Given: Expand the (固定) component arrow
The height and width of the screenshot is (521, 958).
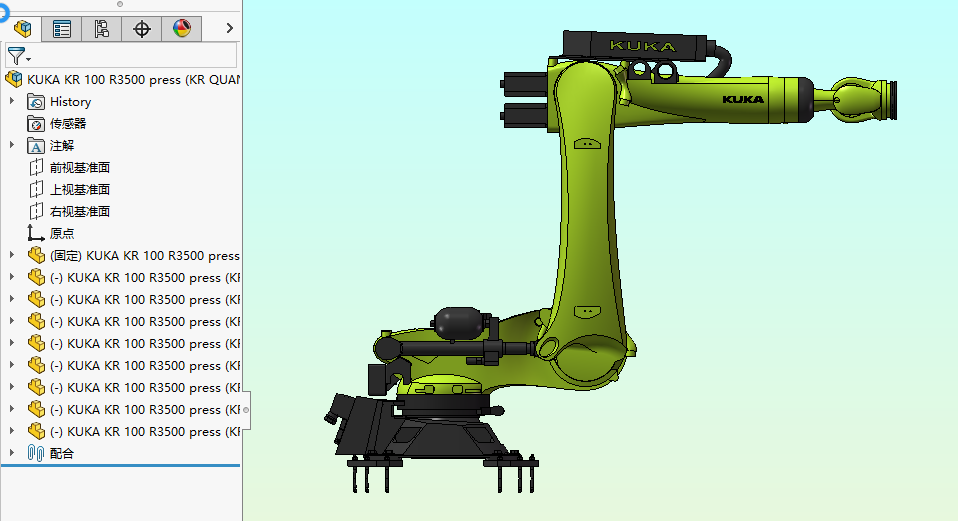Looking at the screenshot, I should pyautogui.click(x=12, y=255).
